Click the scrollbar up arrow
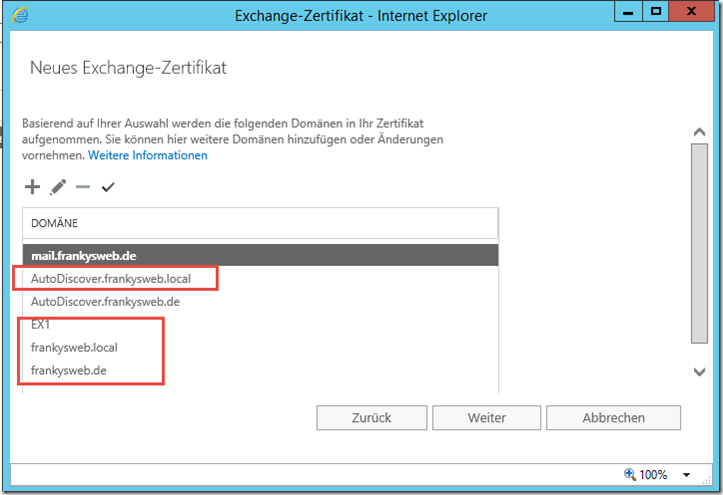 699,132
